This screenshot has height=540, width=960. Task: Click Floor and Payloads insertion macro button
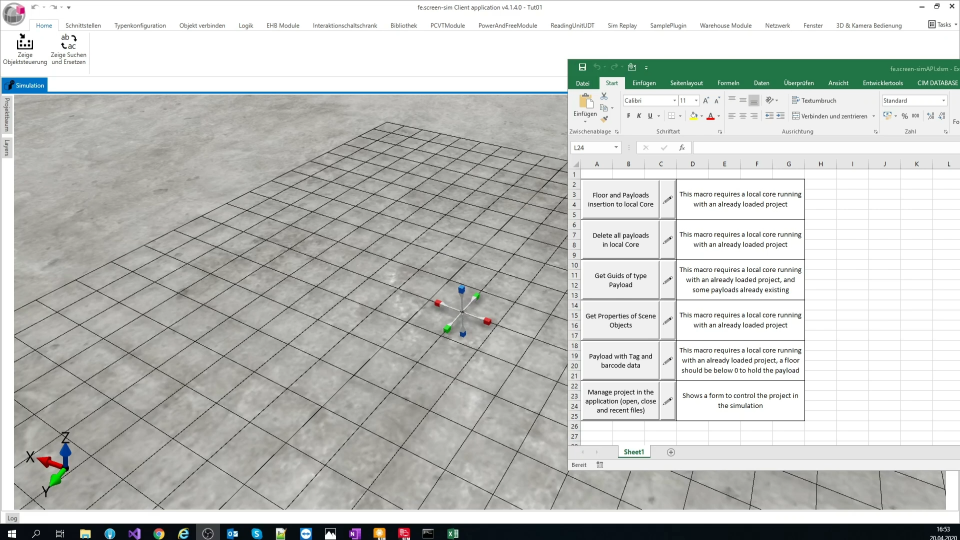(620, 200)
